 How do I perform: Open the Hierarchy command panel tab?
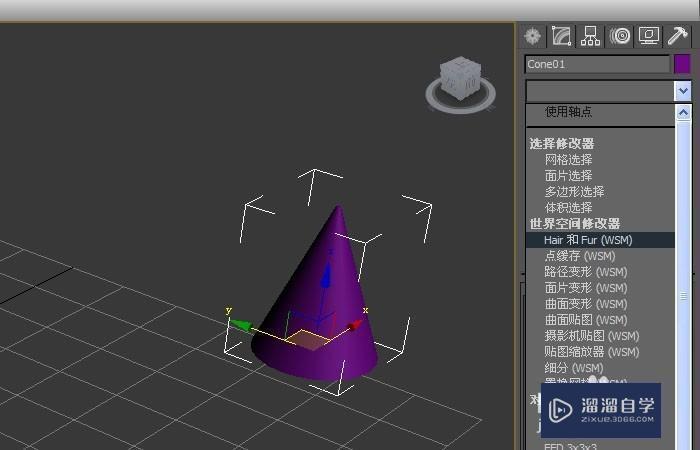pyautogui.click(x=590, y=36)
